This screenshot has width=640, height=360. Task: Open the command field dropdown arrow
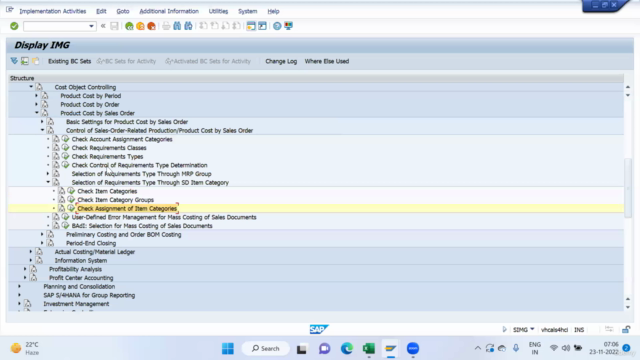[91, 26]
